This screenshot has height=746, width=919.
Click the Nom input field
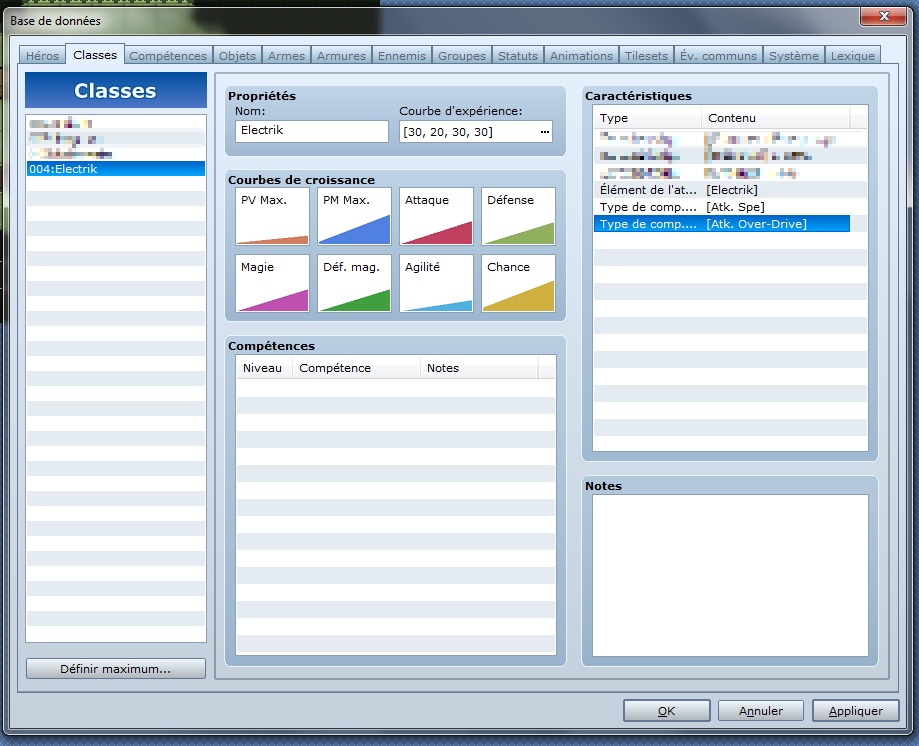tap(312, 132)
